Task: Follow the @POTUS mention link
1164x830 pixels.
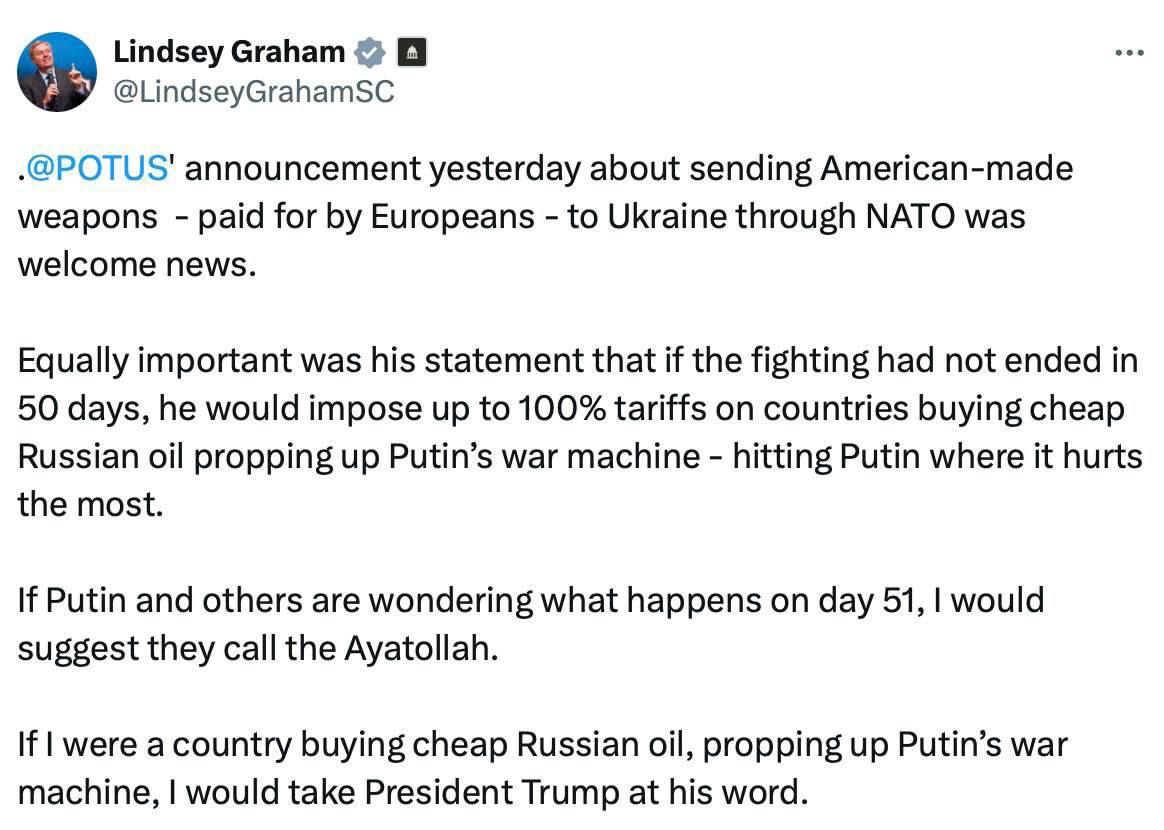Action: [97, 169]
